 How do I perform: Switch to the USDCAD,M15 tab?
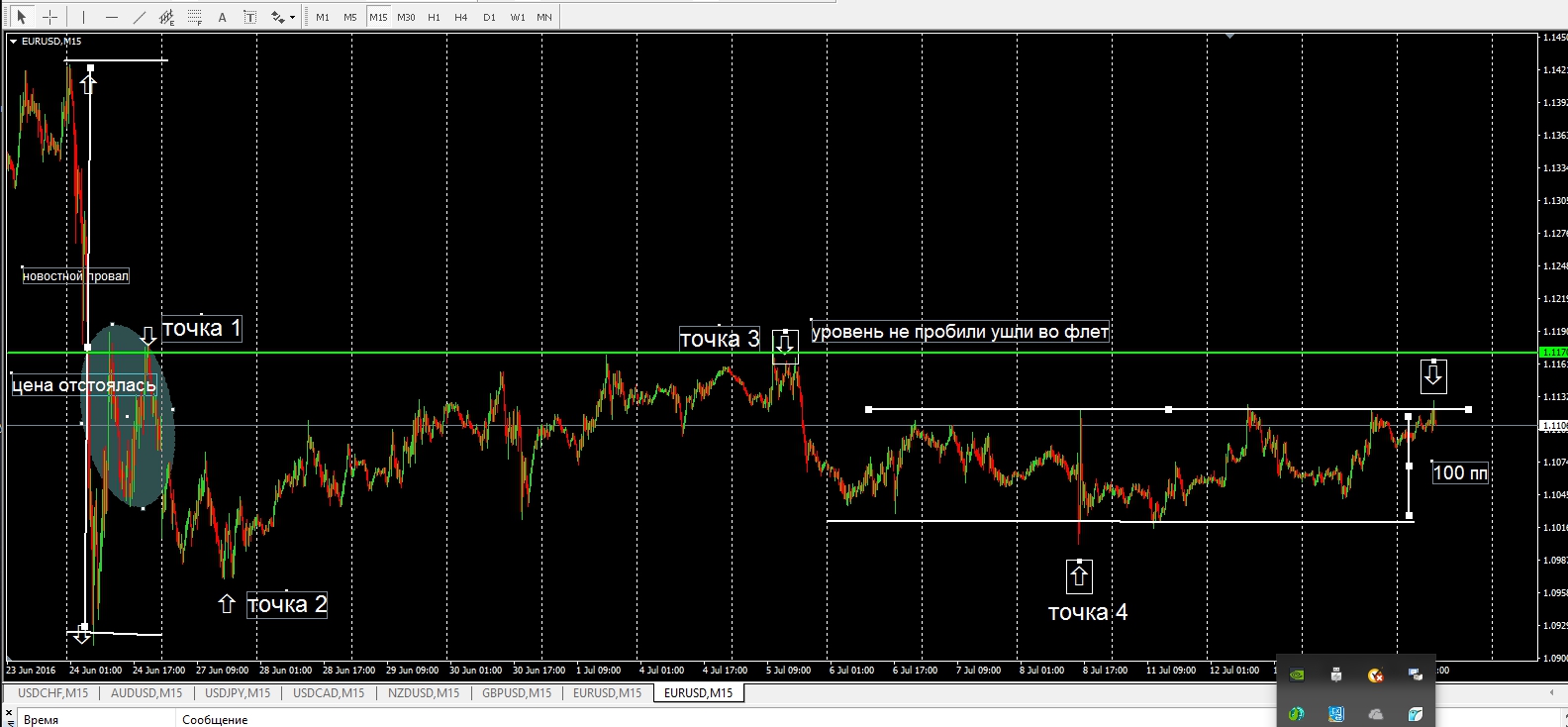329,693
